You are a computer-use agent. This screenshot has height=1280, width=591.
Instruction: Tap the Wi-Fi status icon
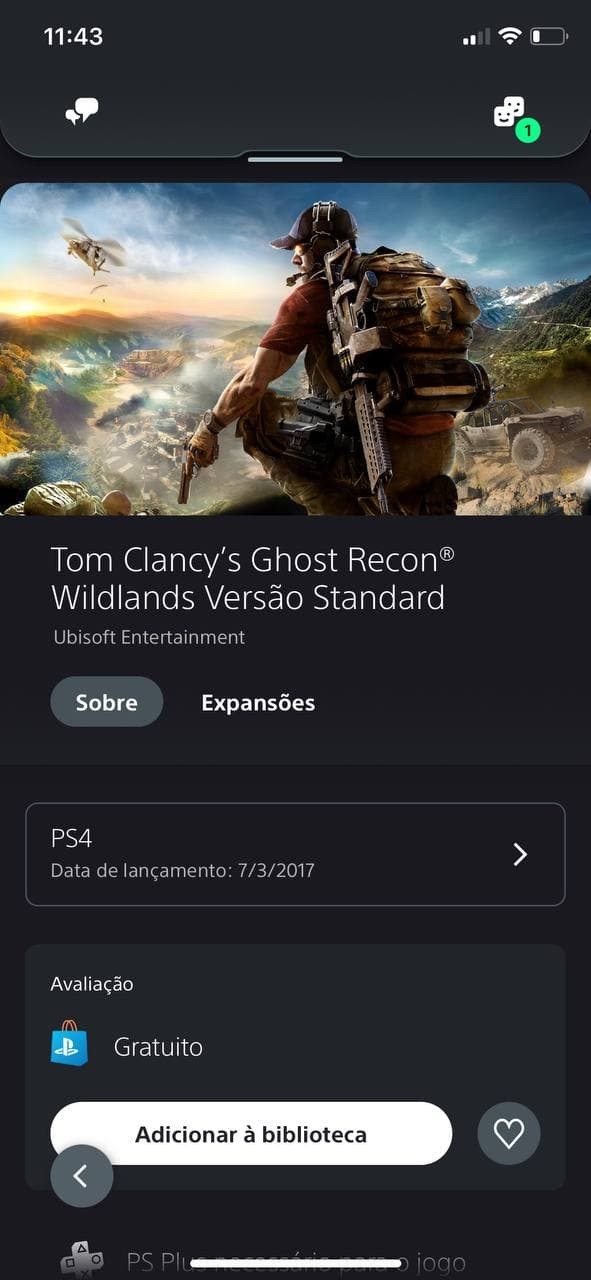510,37
